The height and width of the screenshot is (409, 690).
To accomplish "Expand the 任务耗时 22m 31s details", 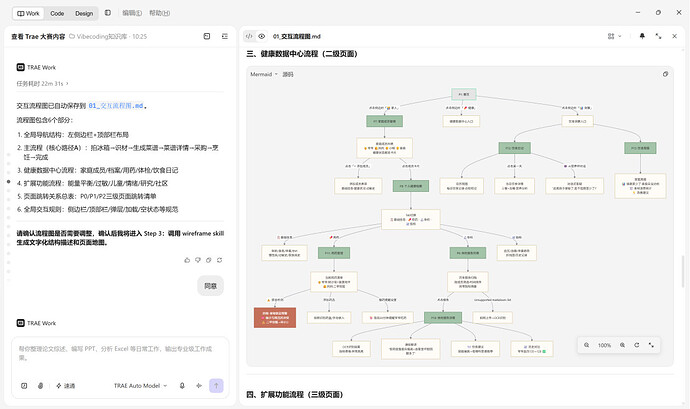I will pos(42,83).
